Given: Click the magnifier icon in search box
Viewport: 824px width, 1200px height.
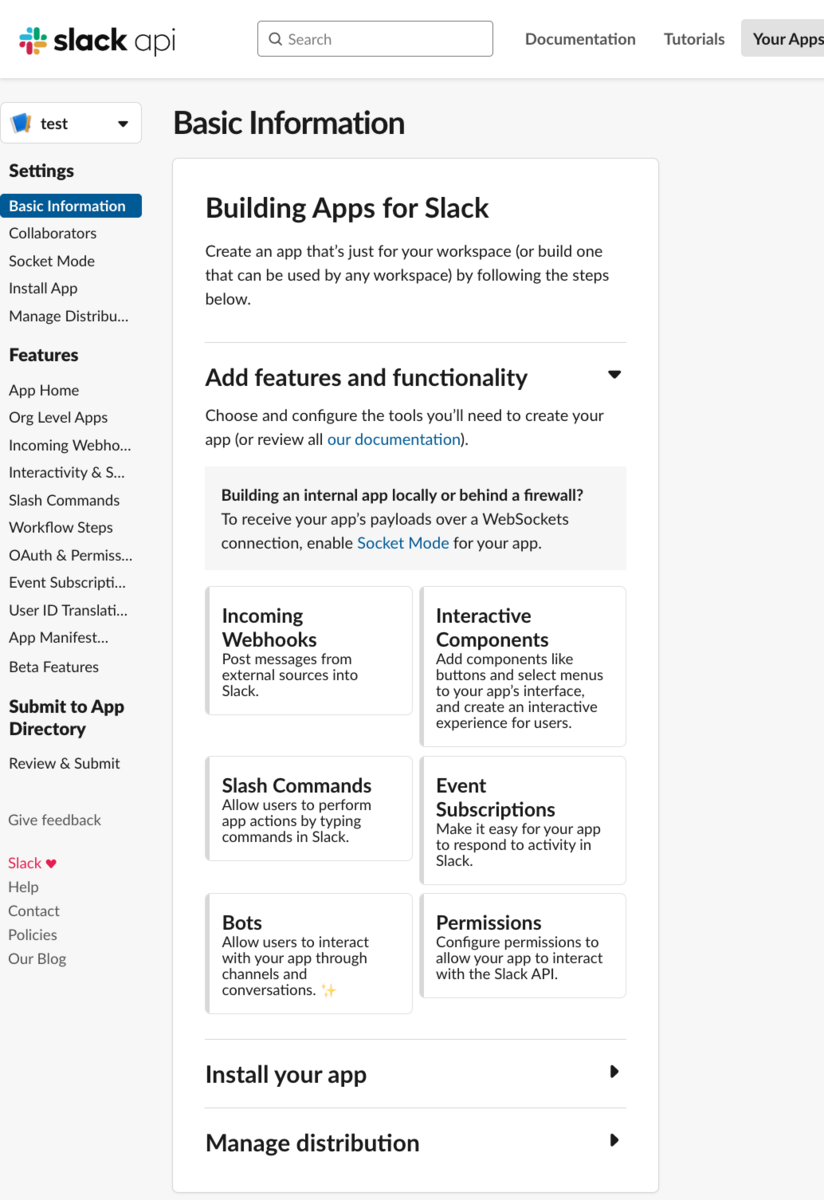Looking at the screenshot, I should click(x=275, y=39).
